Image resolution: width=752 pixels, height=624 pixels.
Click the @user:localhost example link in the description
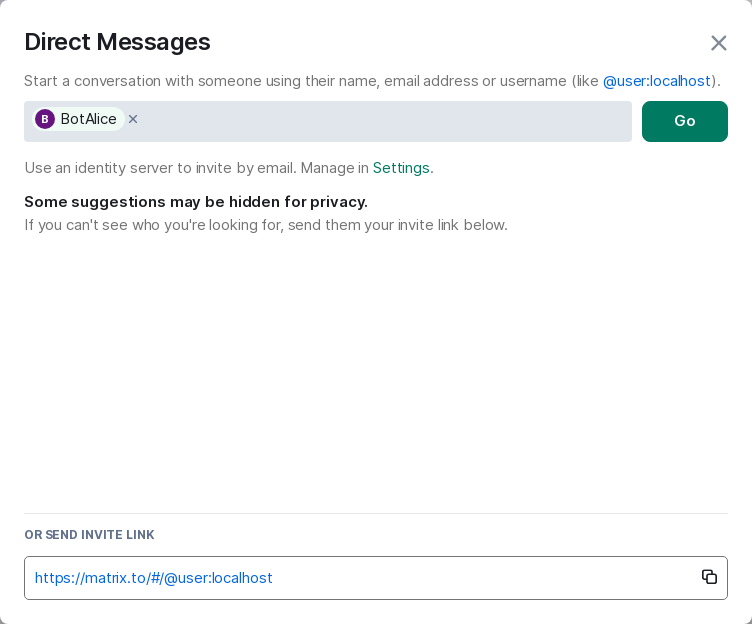point(656,81)
